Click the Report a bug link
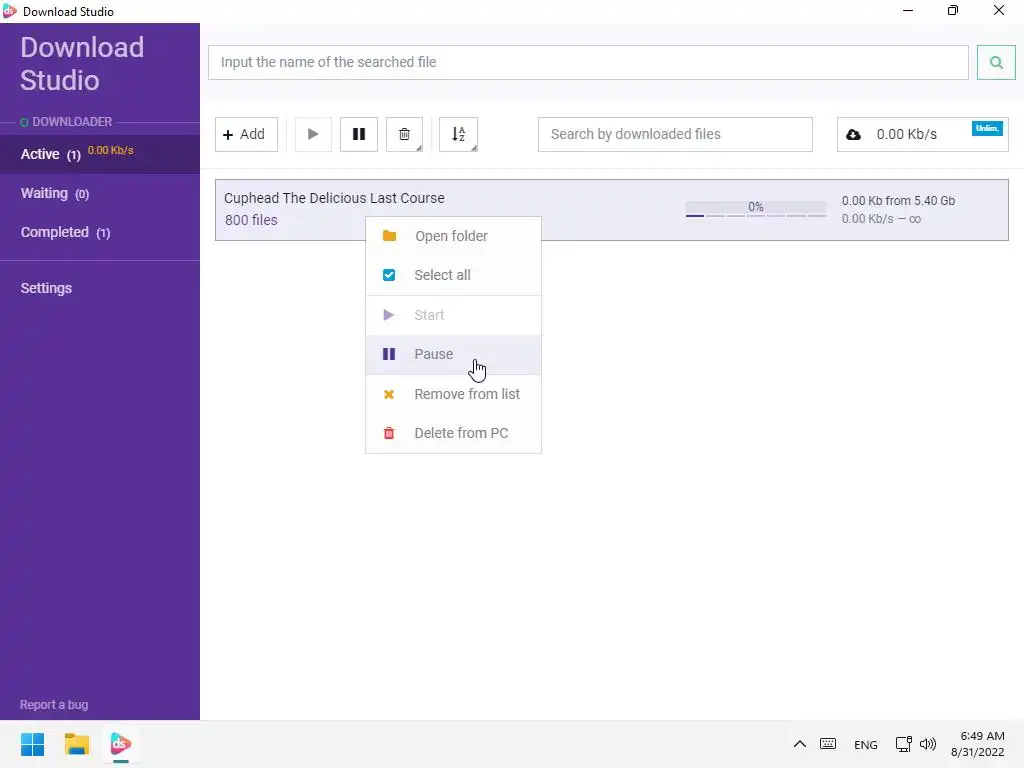Image resolution: width=1024 pixels, height=768 pixels. pyautogui.click(x=54, y=705)
